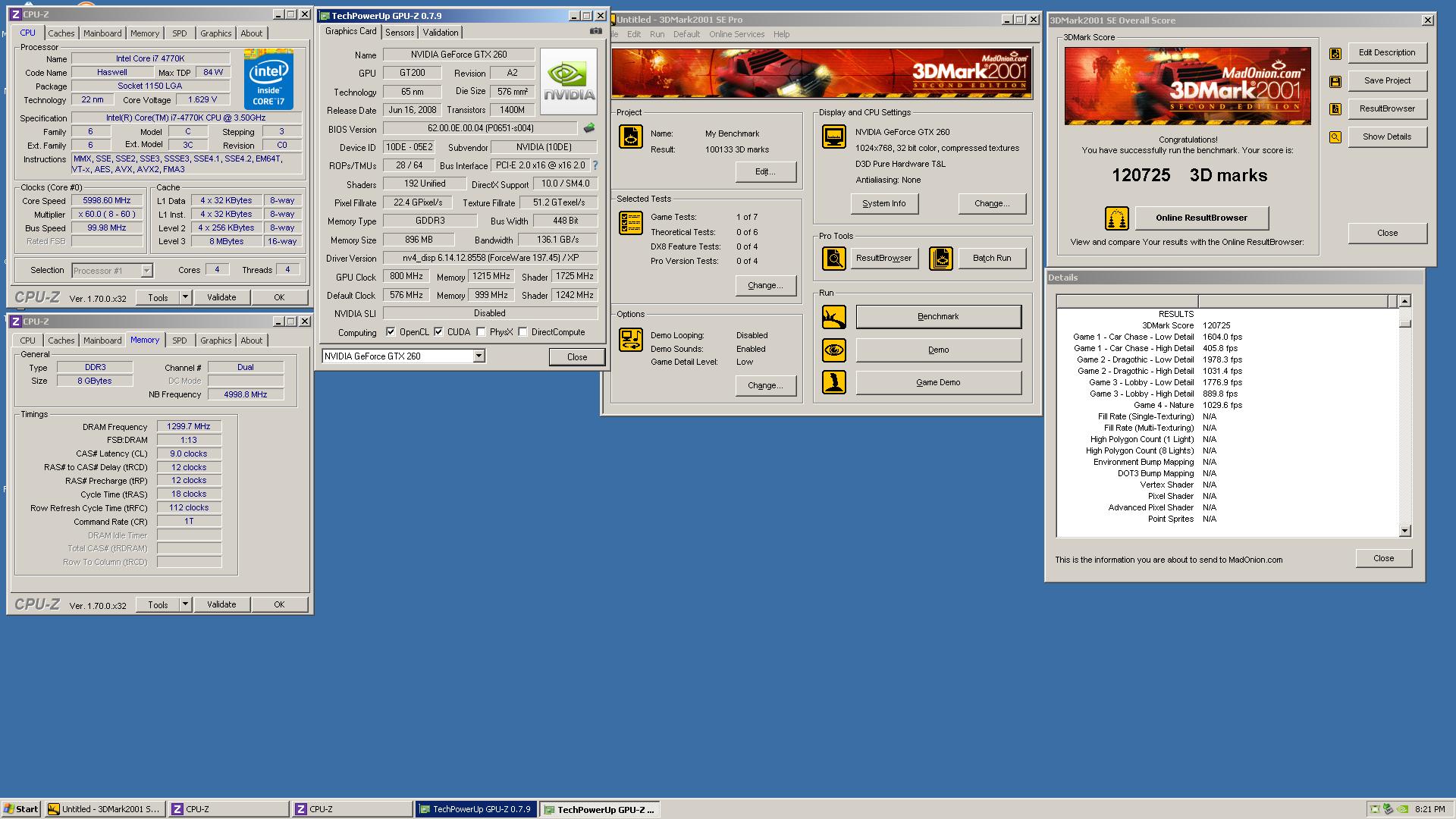Screen dimensions: 1456x819
Task: Click Show Details in score window
Action: (1387, 136)
